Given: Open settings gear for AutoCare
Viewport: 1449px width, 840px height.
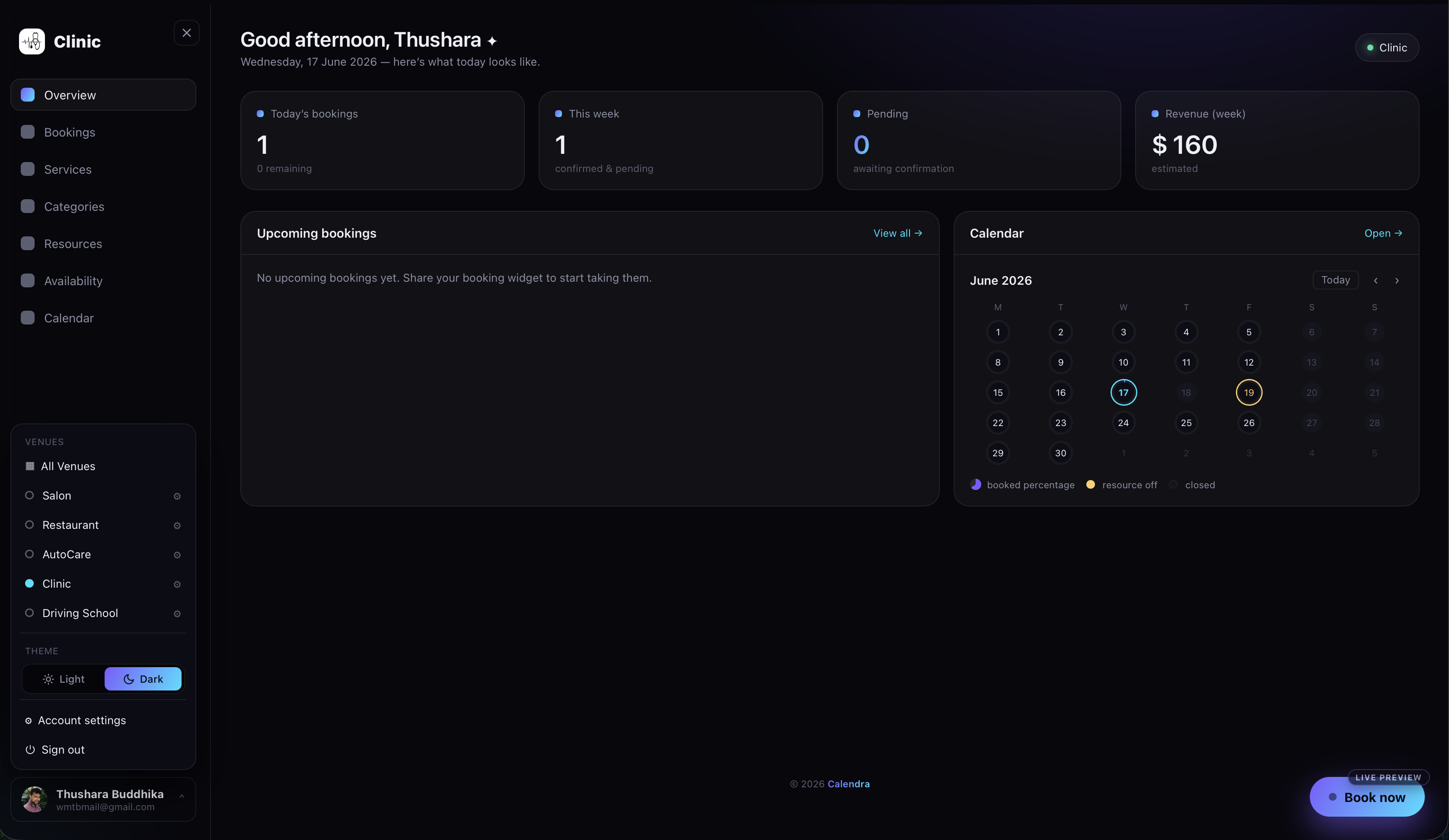Looking at the screenshot, I should (x=177, y=555).
